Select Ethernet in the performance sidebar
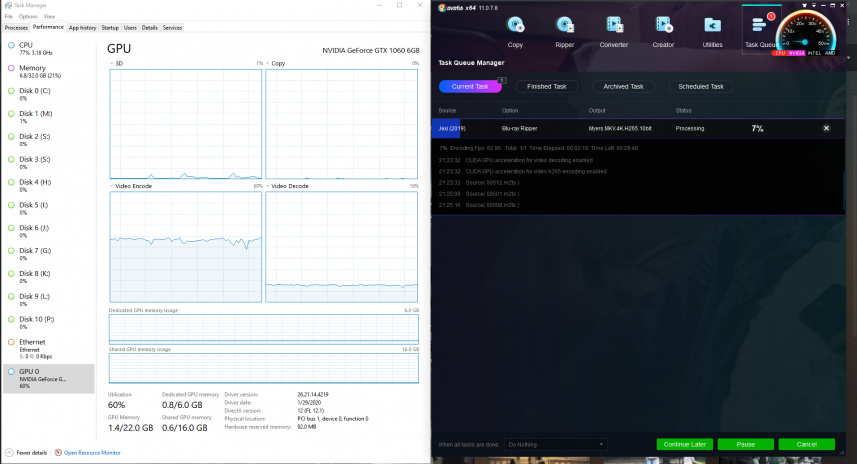Viewport: 857px width, 464px height. 49,349
